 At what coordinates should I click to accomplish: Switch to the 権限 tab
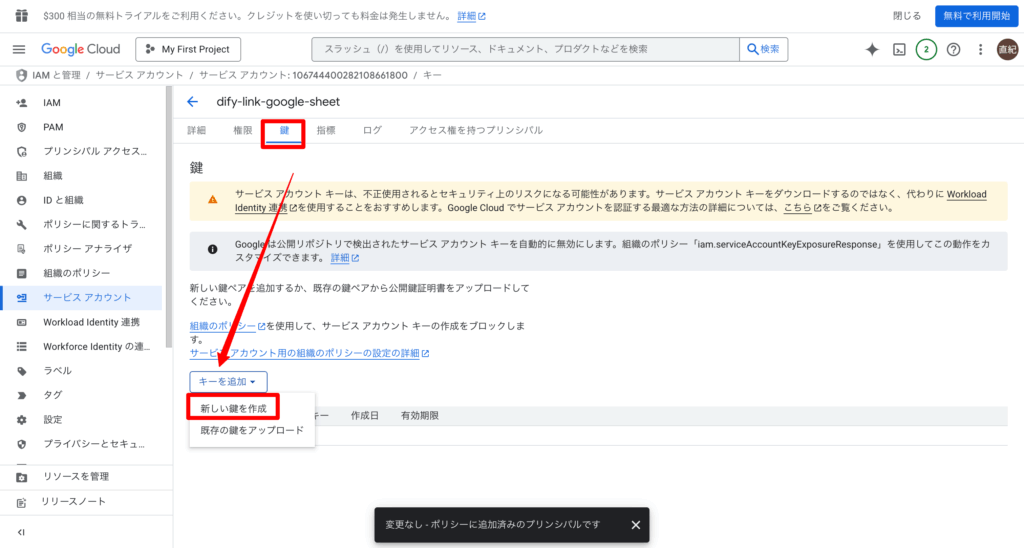[243, 131]
